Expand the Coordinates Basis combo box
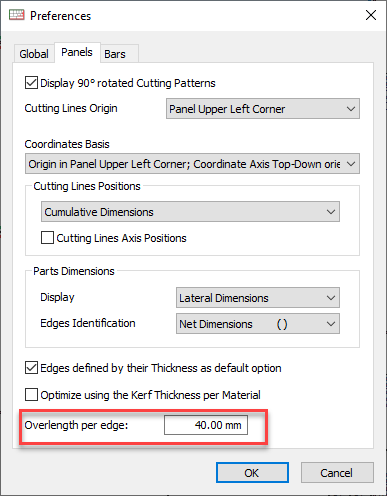This screenshot has height=496, width=387. [192, 164]
